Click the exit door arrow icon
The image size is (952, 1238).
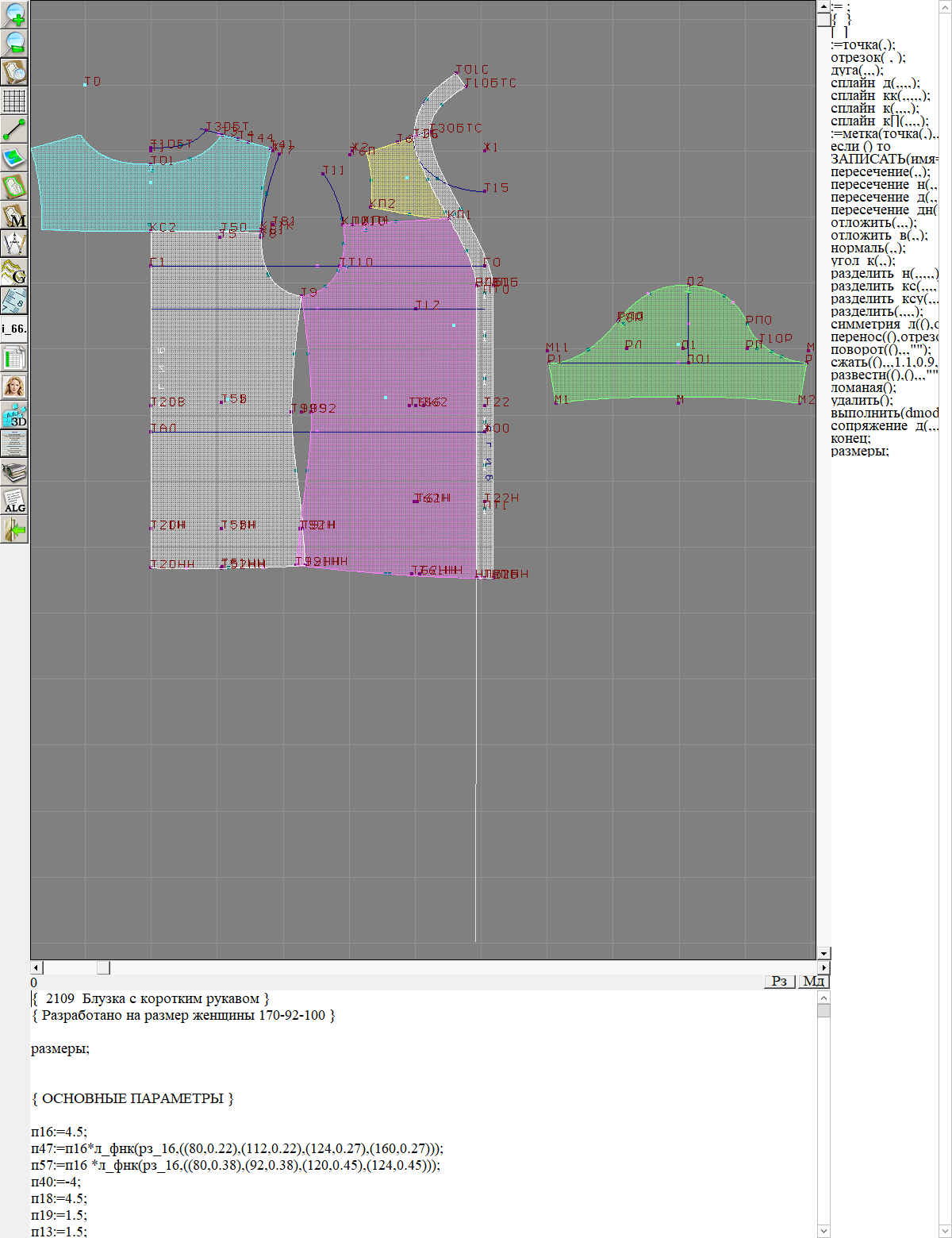(14, 529)
